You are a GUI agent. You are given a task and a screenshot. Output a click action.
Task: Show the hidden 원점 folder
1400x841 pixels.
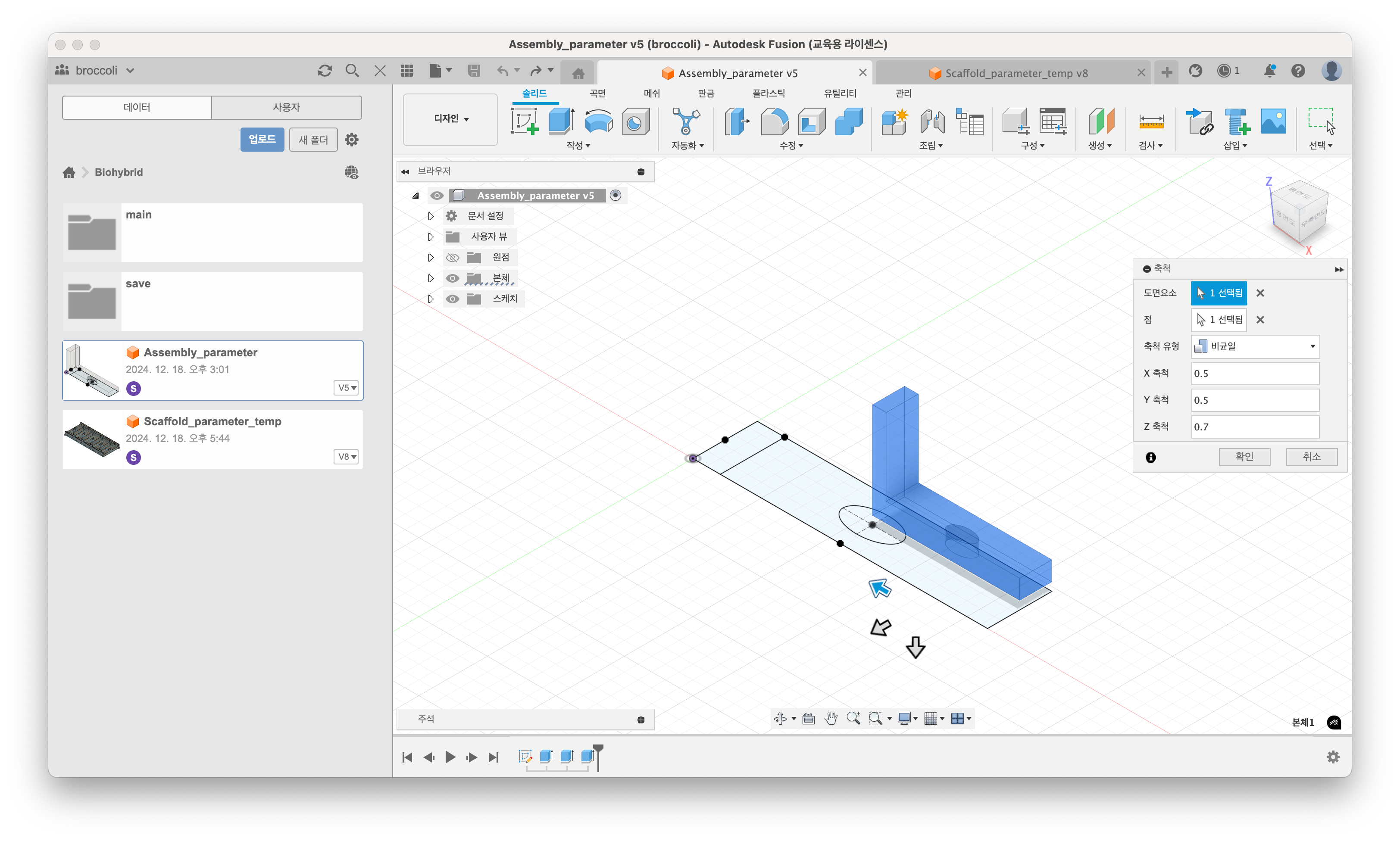click(452, 258)
